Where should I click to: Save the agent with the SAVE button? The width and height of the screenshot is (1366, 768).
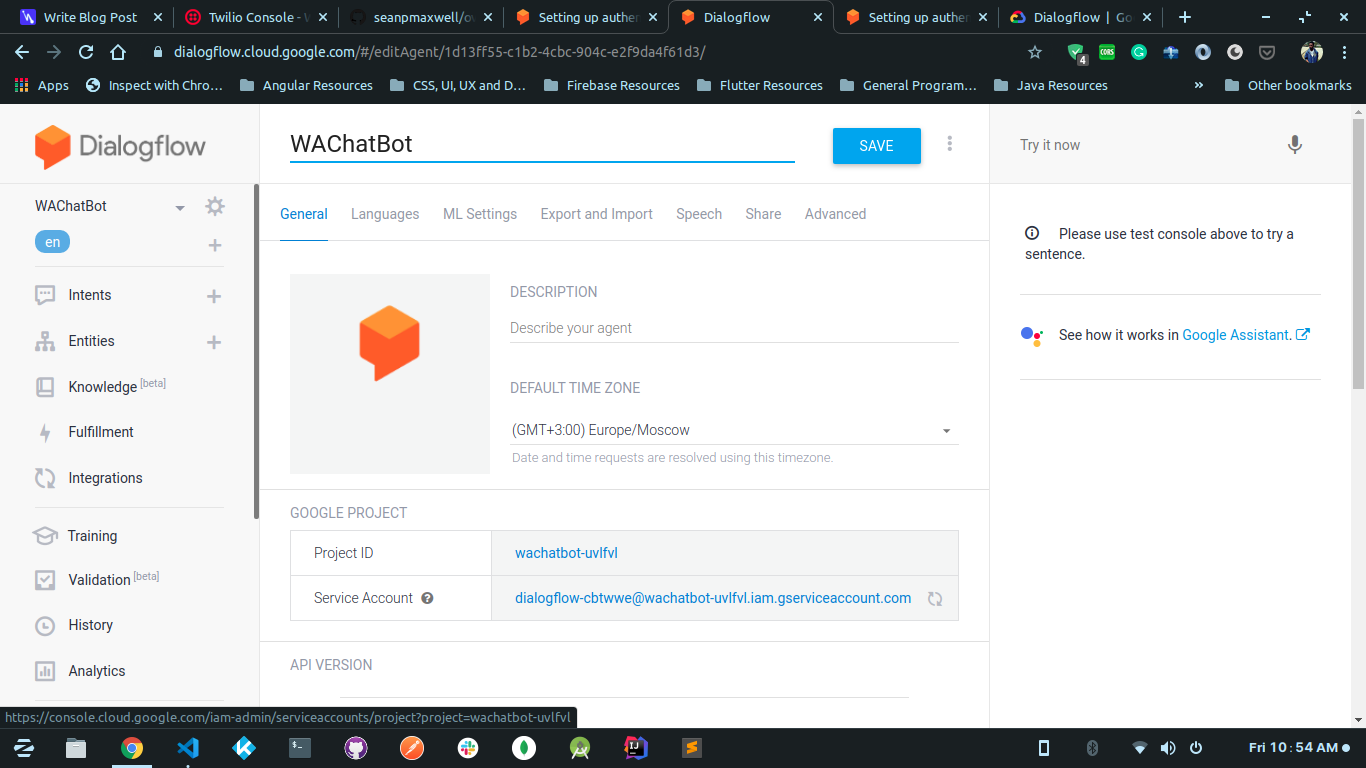[876, 146]
